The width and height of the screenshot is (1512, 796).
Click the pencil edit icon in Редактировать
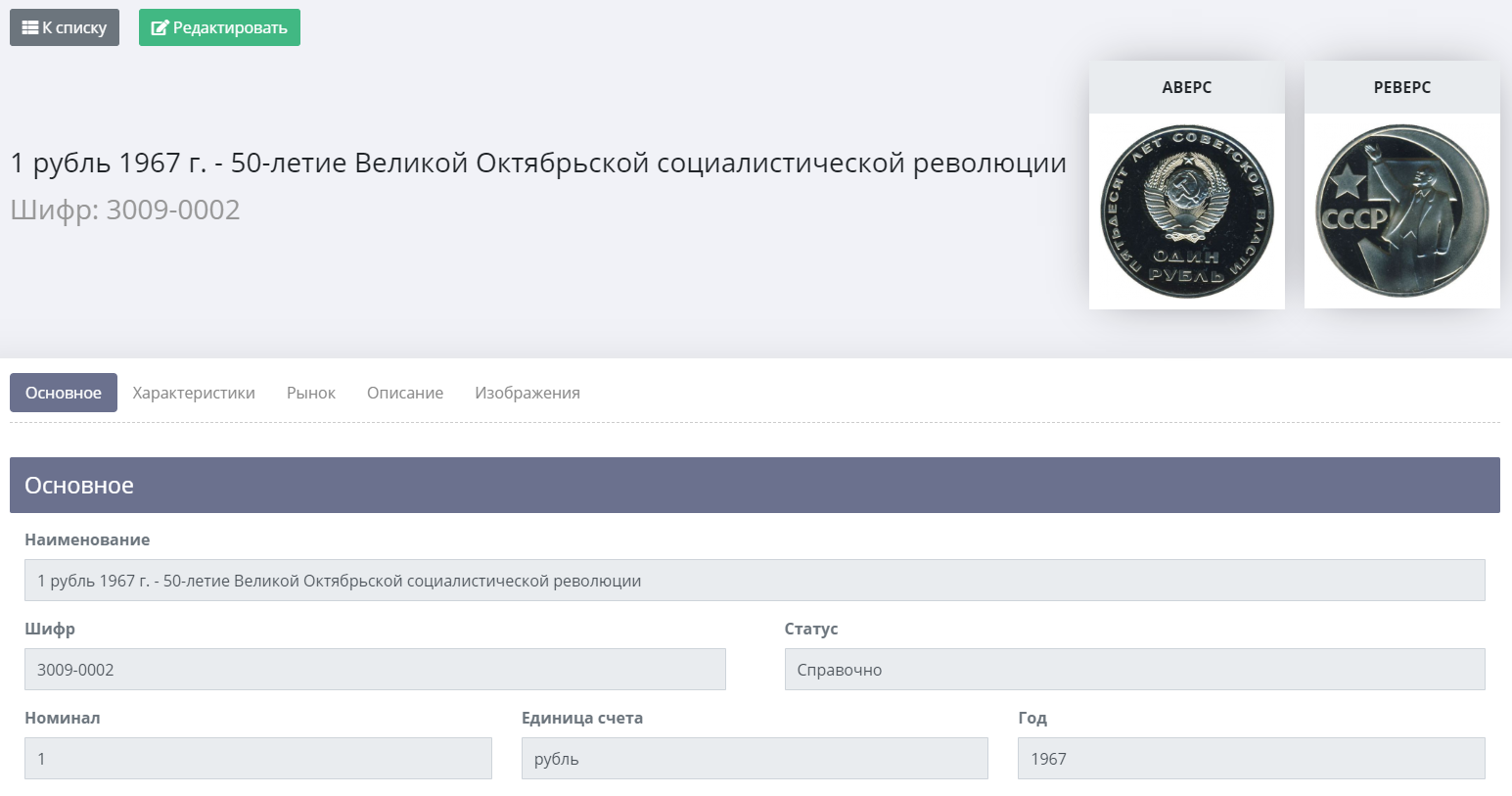tap(160, 27)
